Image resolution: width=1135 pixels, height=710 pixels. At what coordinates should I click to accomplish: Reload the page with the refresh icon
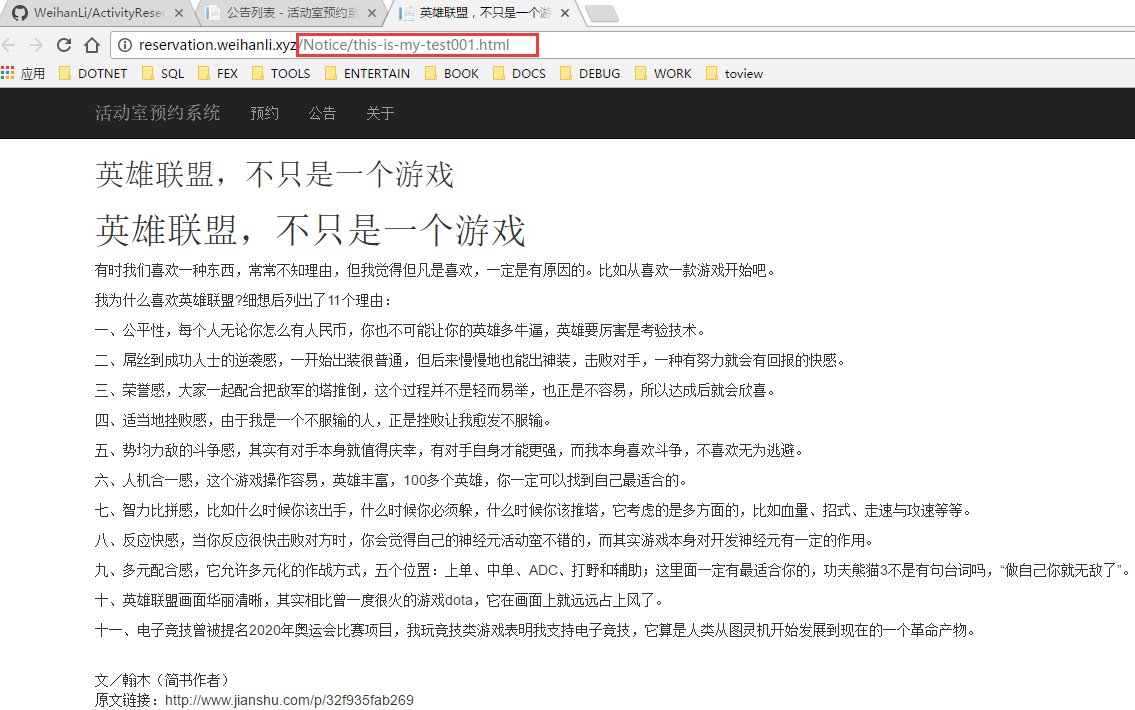(x=64, y=45)
